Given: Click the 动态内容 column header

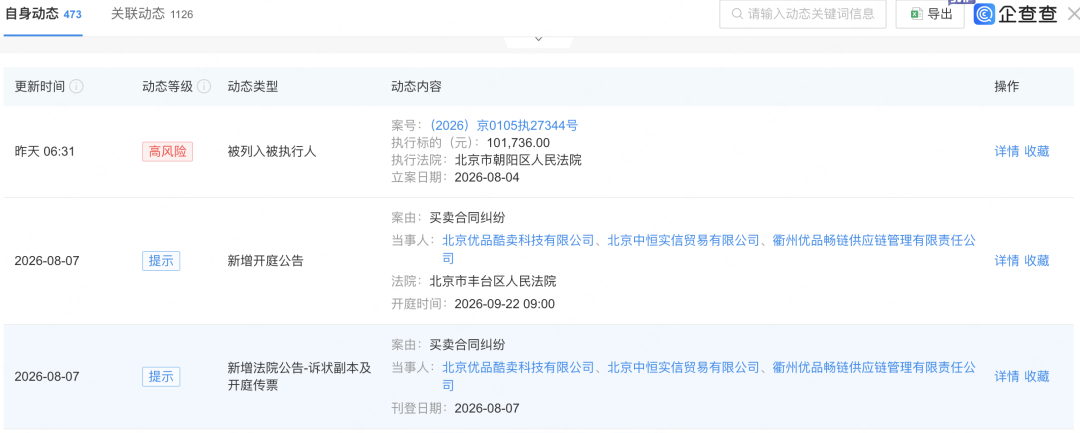Looking at the screenshot, I should (x=417, y=87).
